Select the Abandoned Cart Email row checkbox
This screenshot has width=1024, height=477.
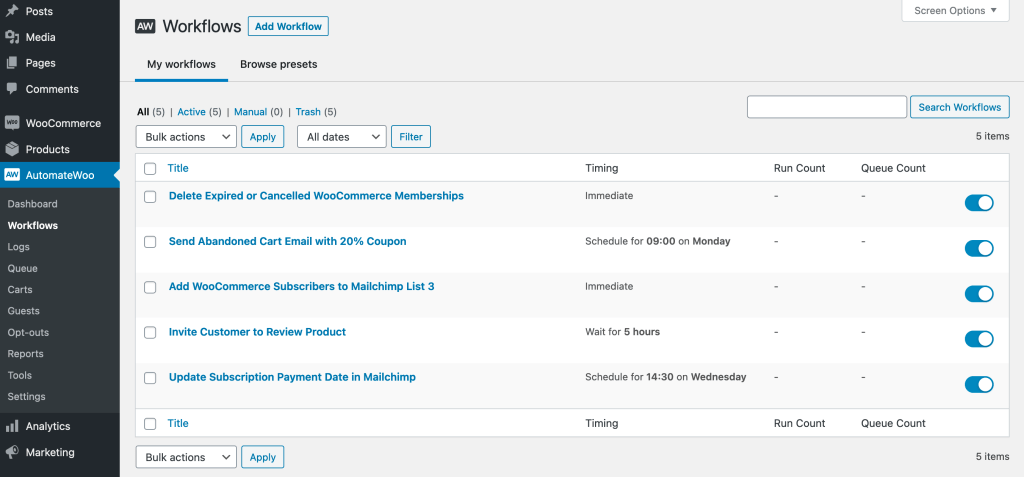150,242
